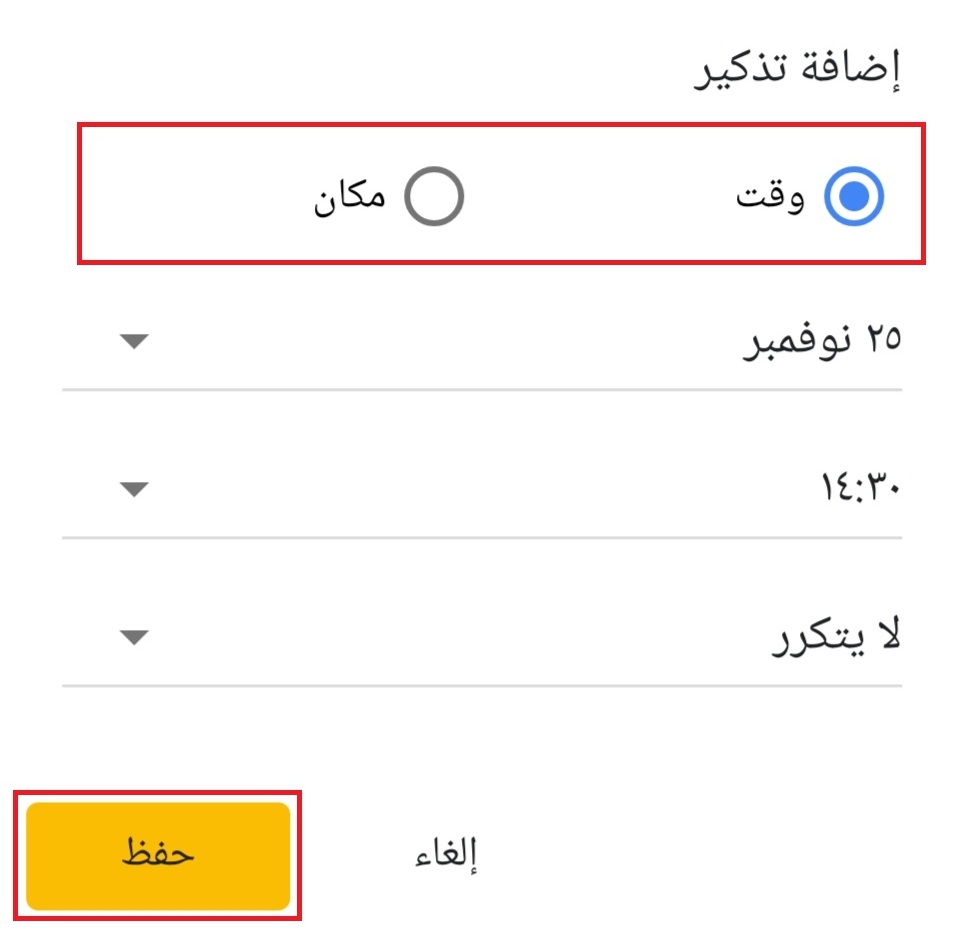
Task: Click the underline below the date field
Action: [482, 389]
